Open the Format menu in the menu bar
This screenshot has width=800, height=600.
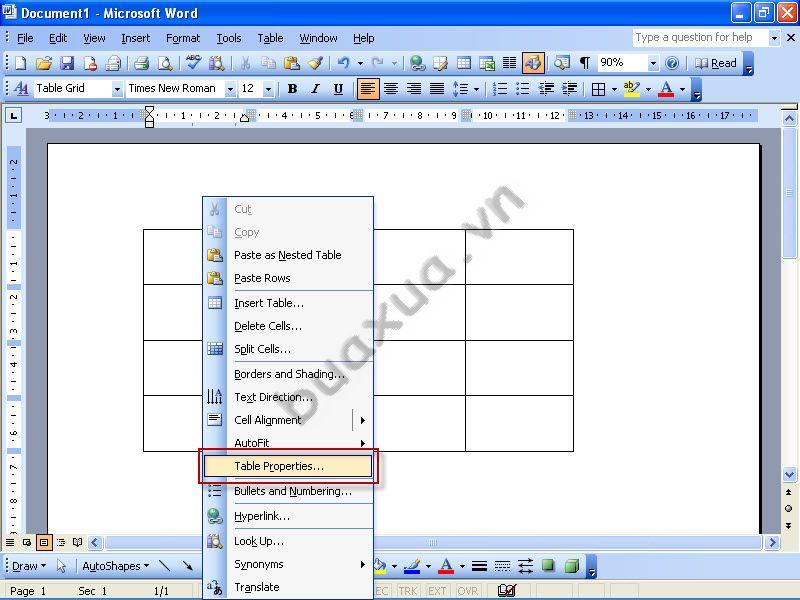[x=183, y=38]
